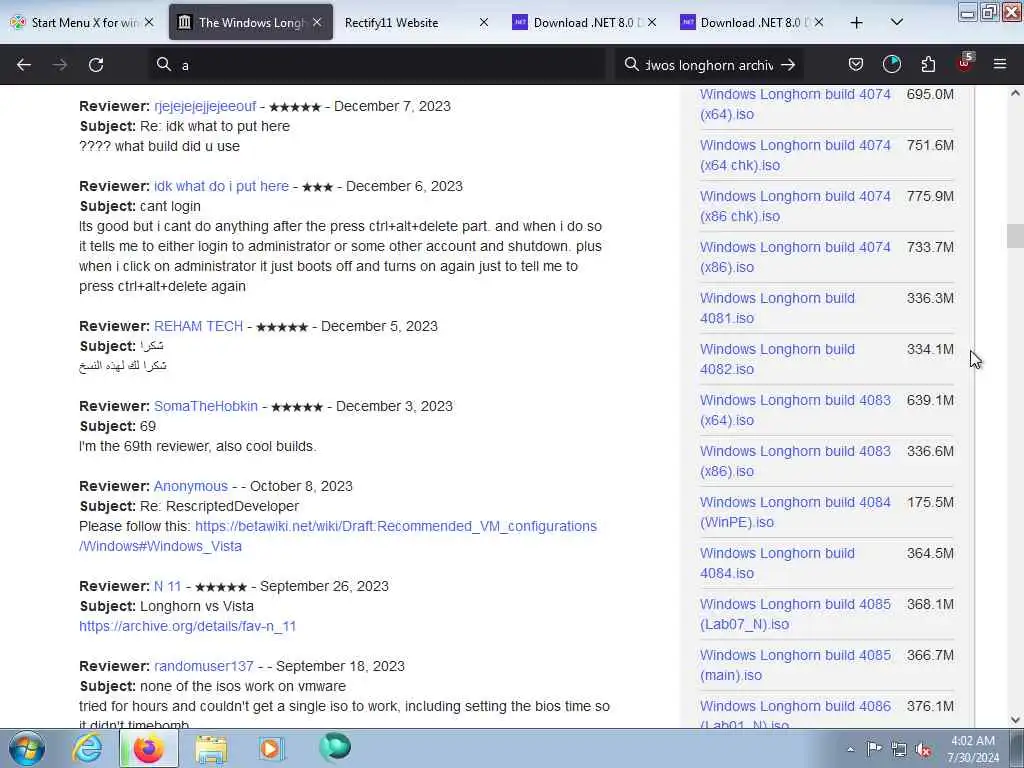The image size is (1024, 768).
Task: Click the page scrollbar thumb
Action: coord(1015,236)
